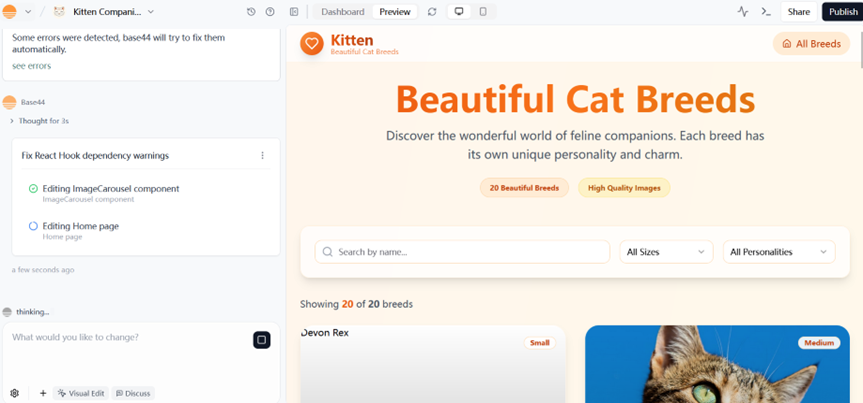Open the activity monitor icon
The height and width of the screenshot is (403, 863).
[x=743, y=12]
